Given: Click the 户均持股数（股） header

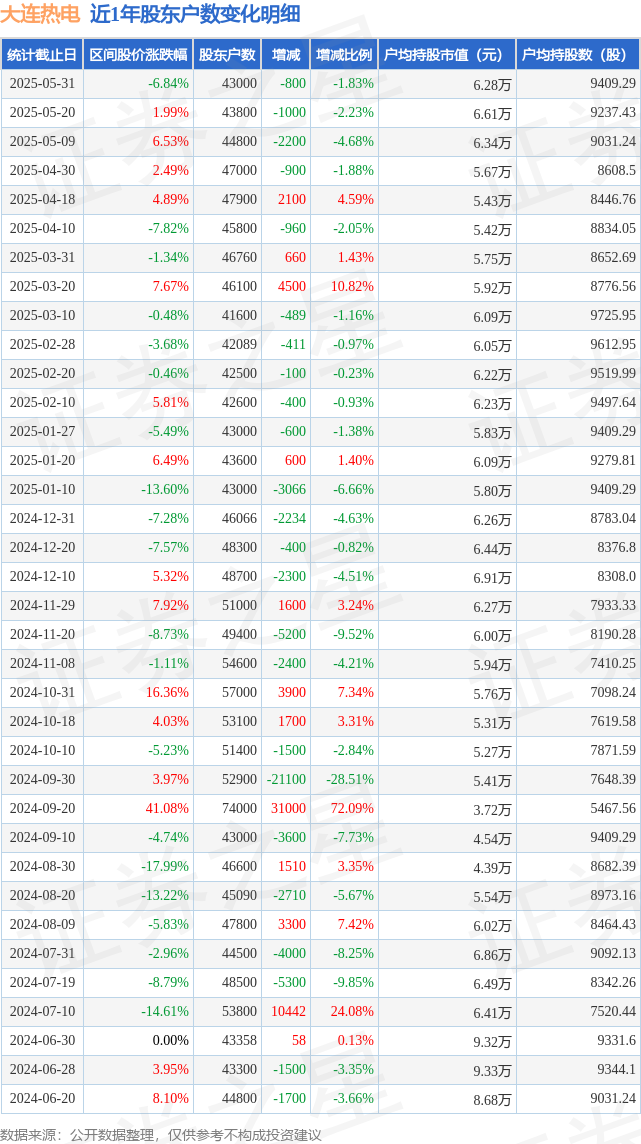Looking at the screenshot, I should [x=578, y=55].
